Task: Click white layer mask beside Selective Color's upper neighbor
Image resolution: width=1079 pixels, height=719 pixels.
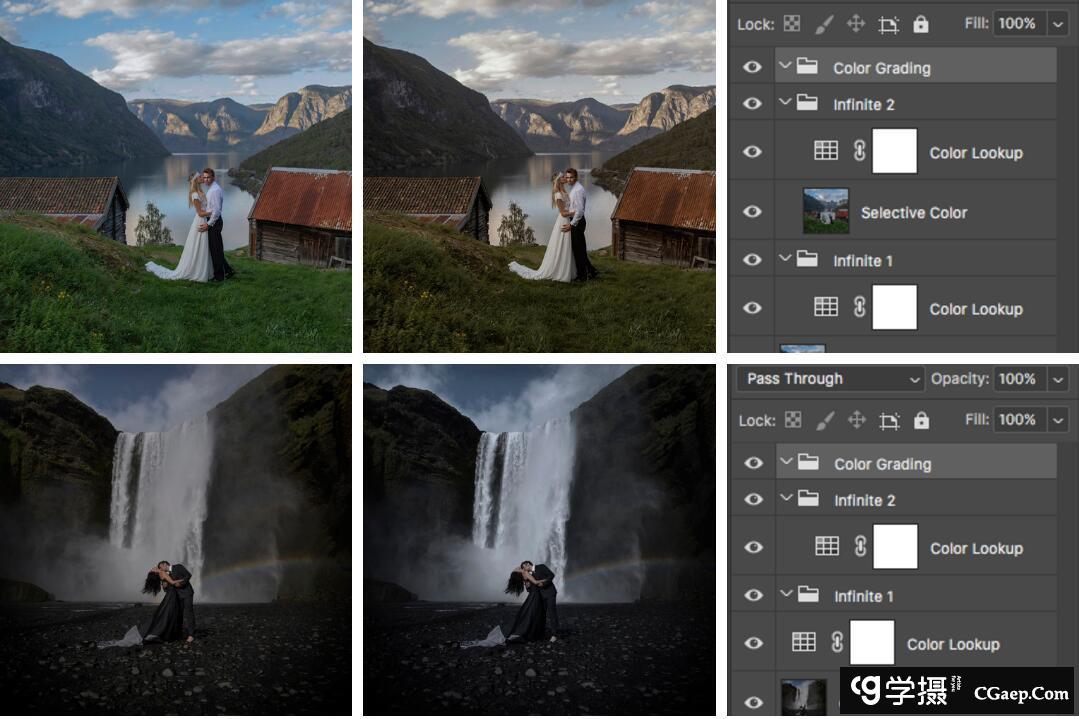Action: 895,152
